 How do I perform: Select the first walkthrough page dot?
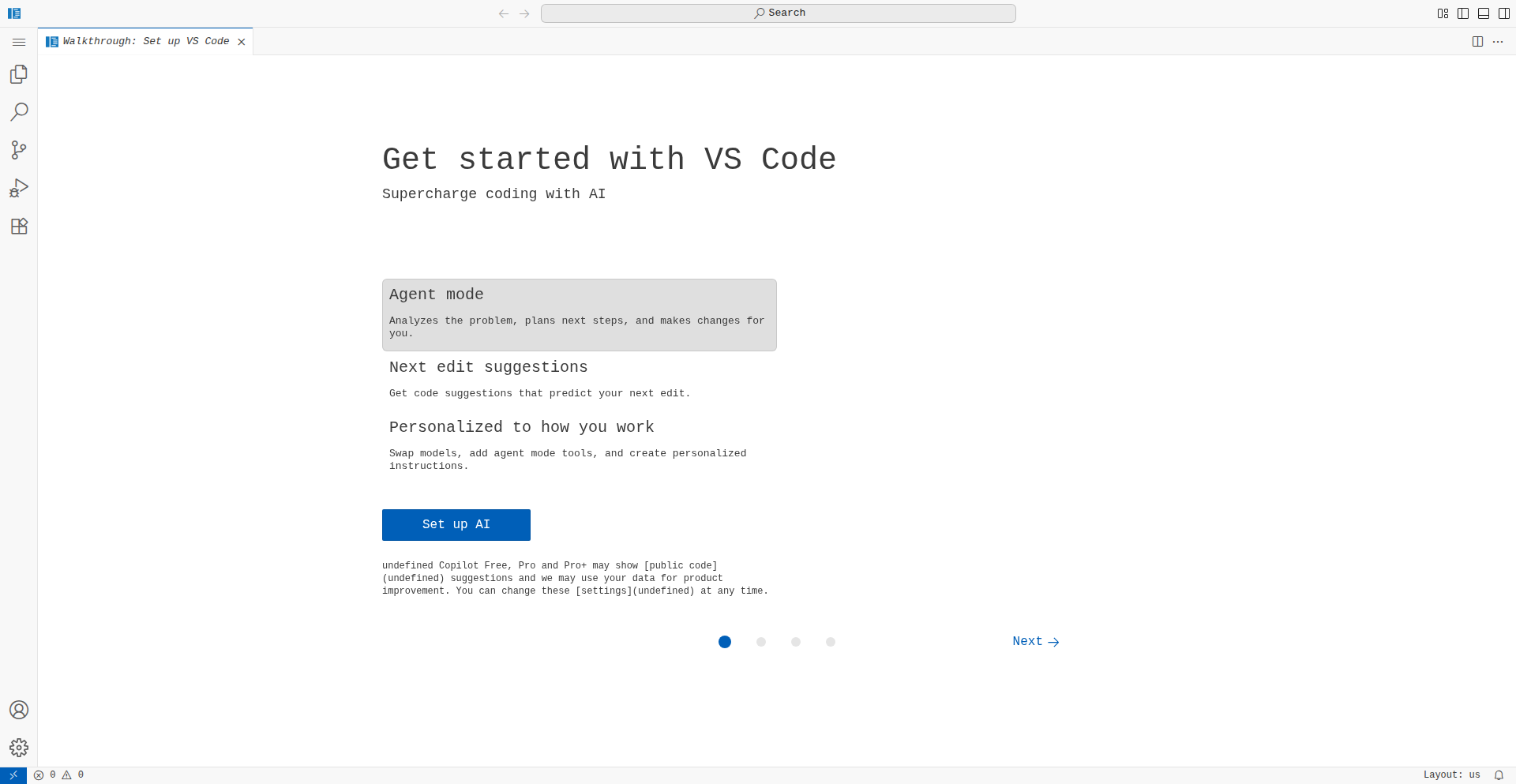tap(725, 642)
